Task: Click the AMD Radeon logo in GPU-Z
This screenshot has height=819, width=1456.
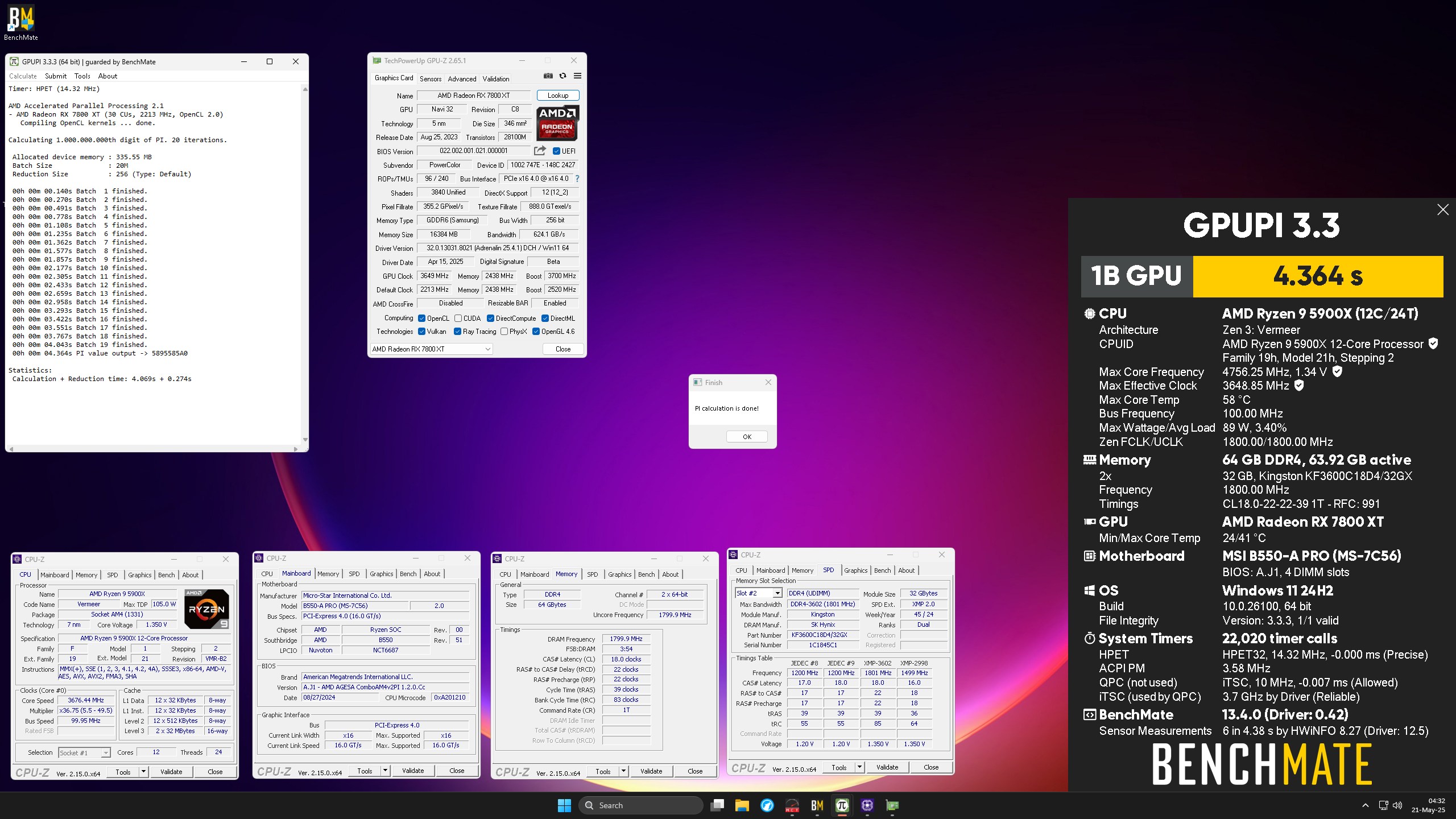Action: pos(557,122)
